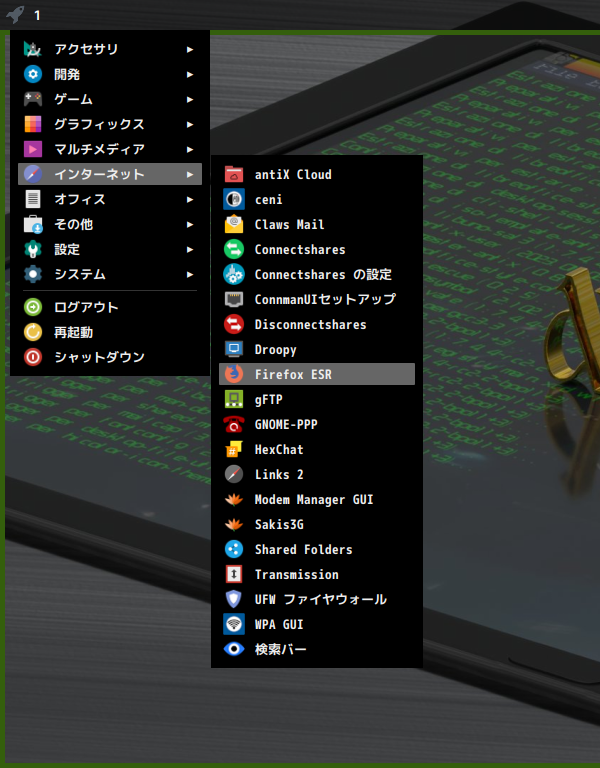The height and width of the screenshot is (768, 600).
Task: Select the 検索バー menu entry
Action: tap(317, 648)
